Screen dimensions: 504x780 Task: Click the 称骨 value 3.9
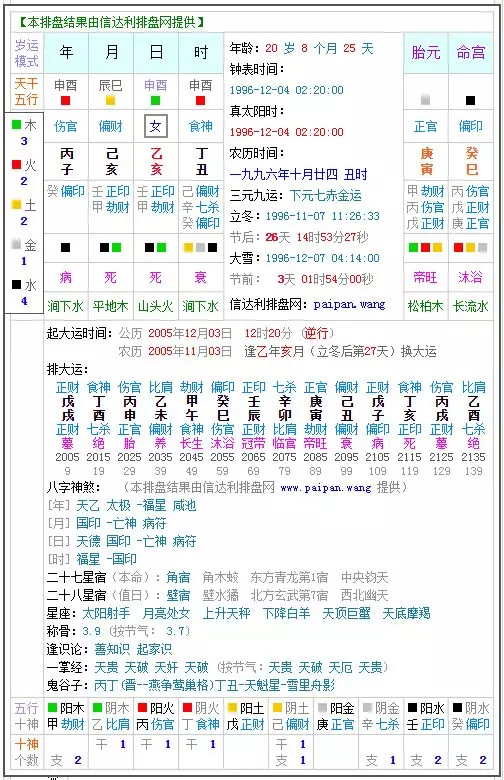click(92, 631)
